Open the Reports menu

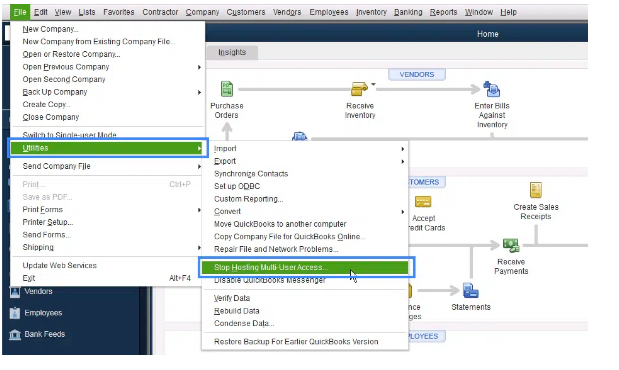(x=443, y=12)
